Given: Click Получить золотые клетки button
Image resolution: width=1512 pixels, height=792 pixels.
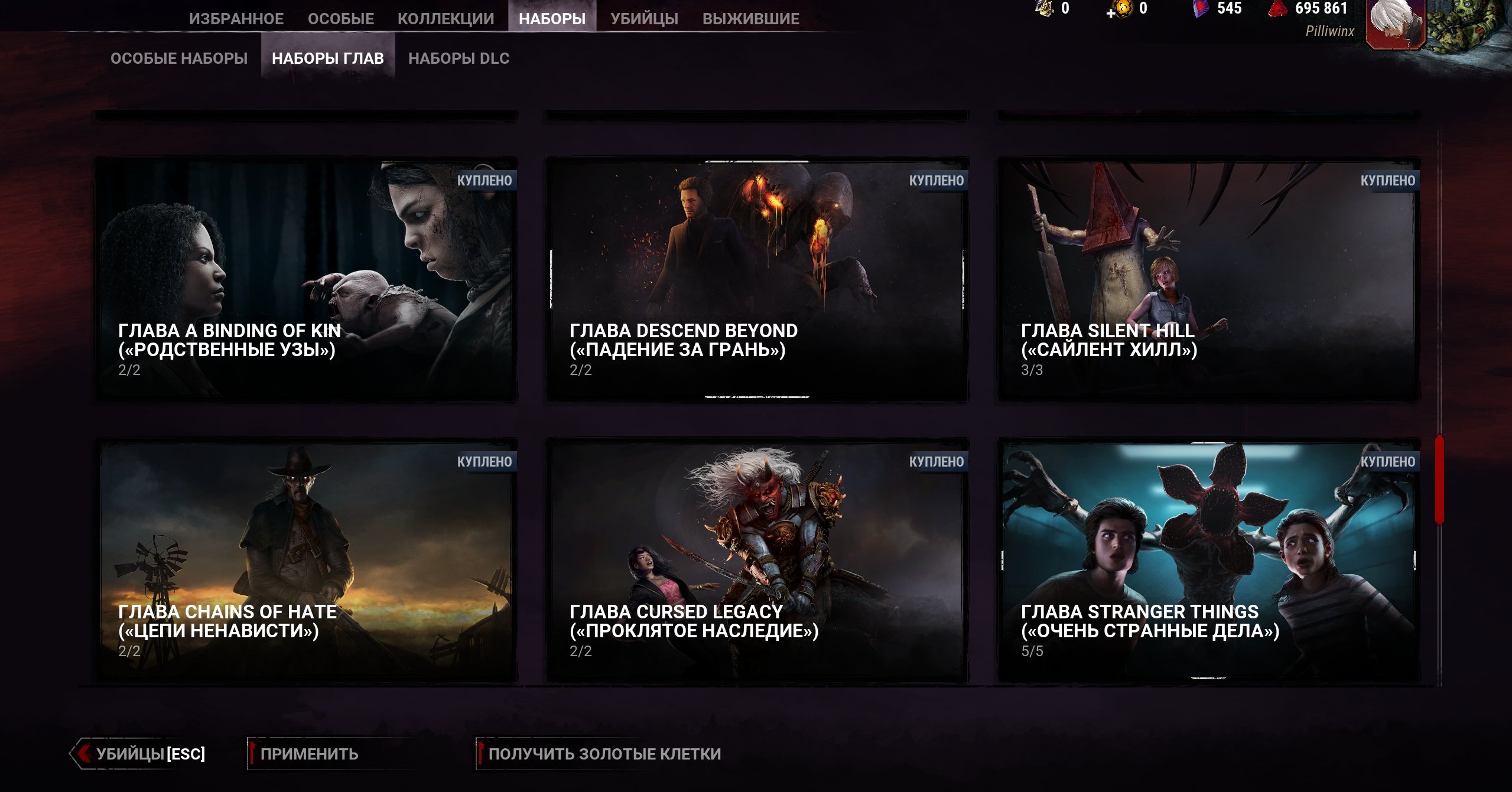Looking at the screenshot, I should pyautogui.click(x=604, y=754).
